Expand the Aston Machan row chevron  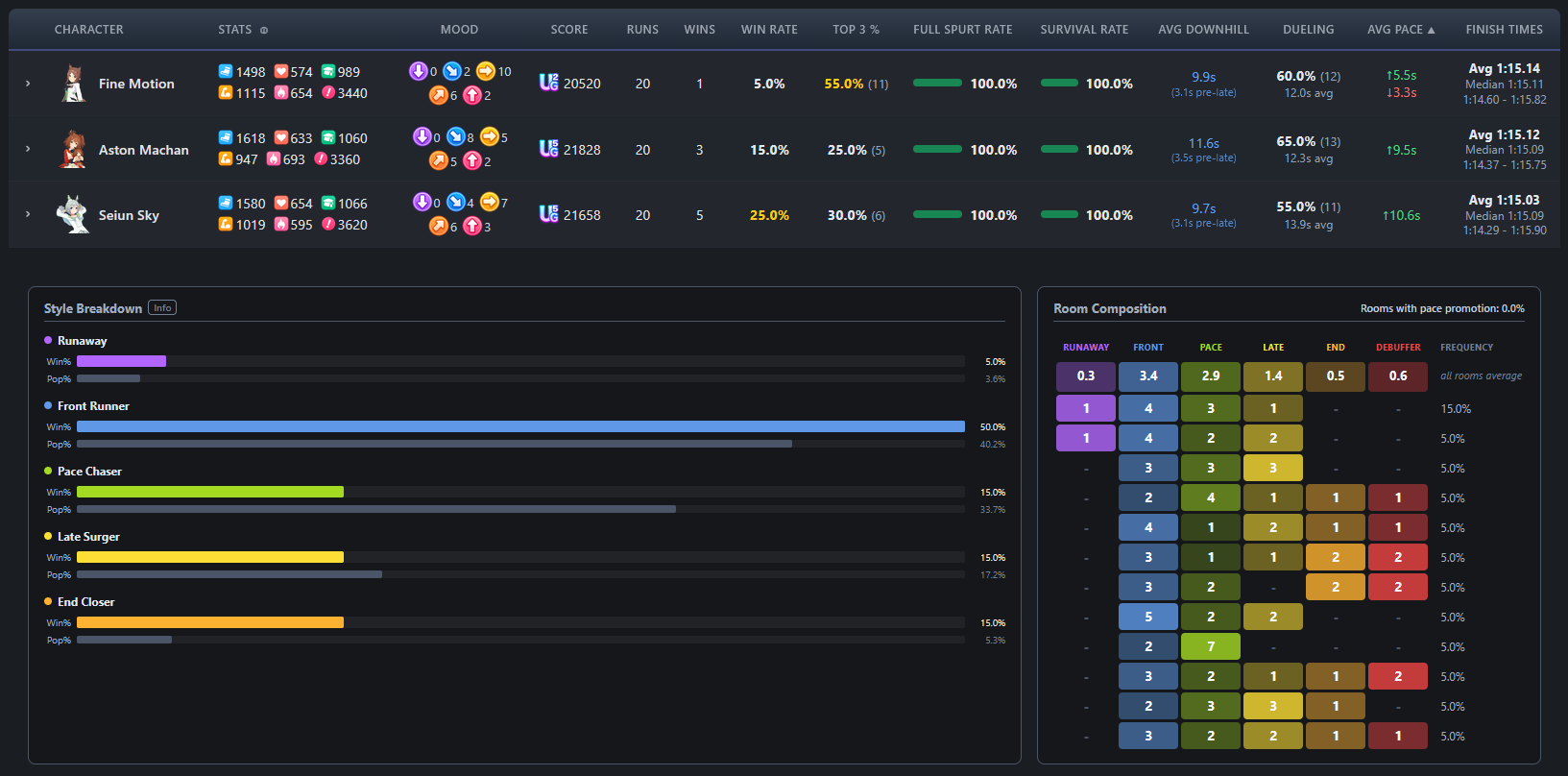pos(28,149)
